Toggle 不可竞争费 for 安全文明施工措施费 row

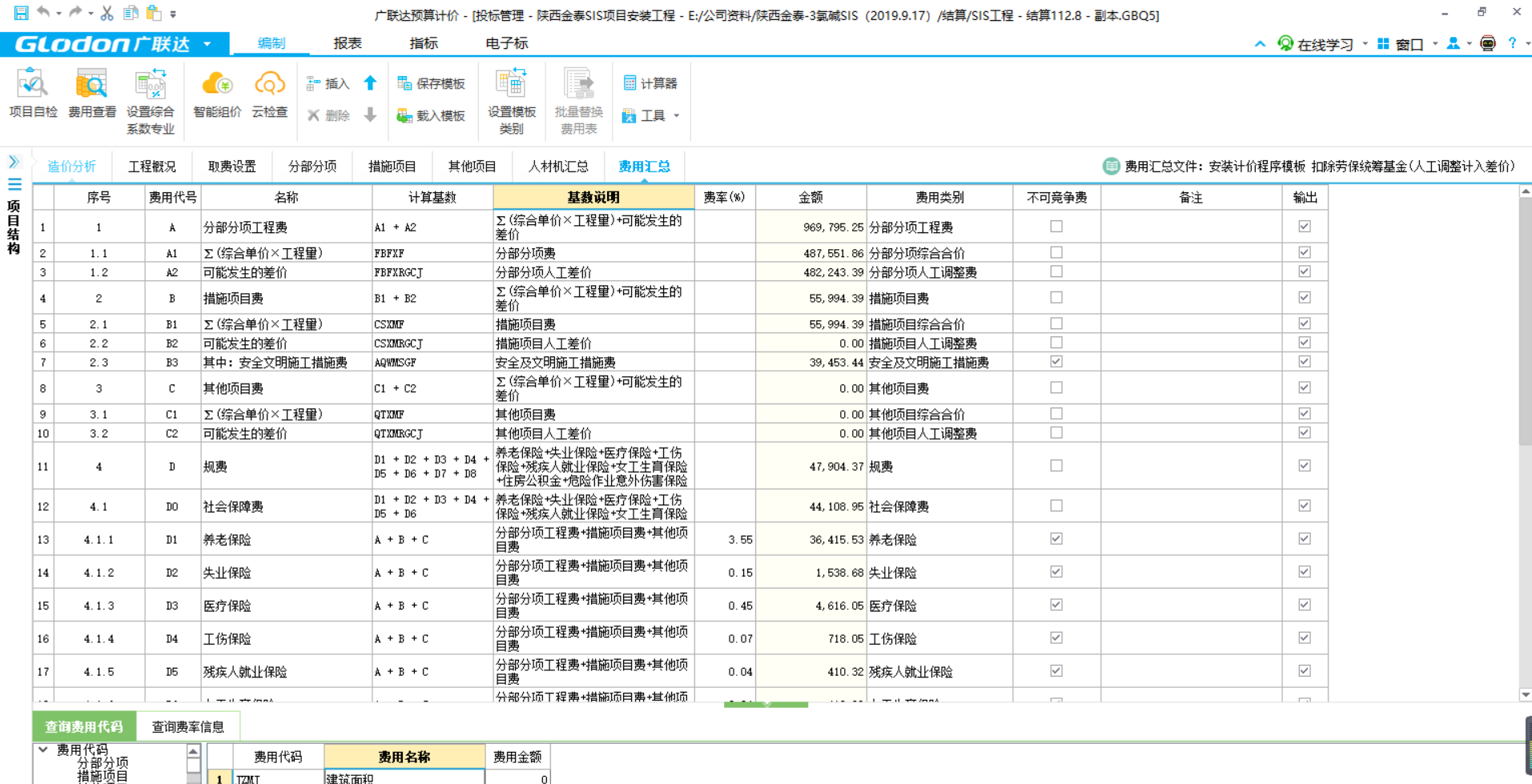coord(1056,362)
